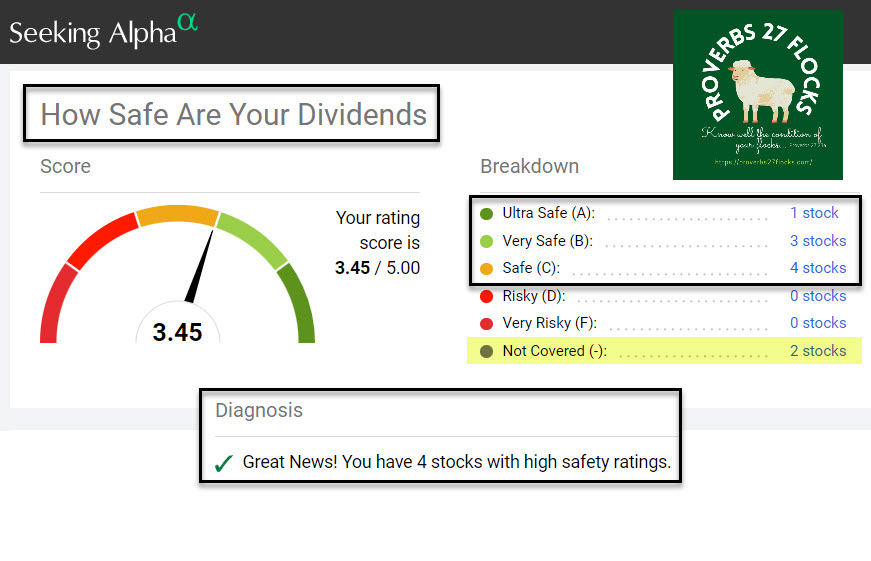Open the 0 stocks Very Risky link

(x=818, y=323)
